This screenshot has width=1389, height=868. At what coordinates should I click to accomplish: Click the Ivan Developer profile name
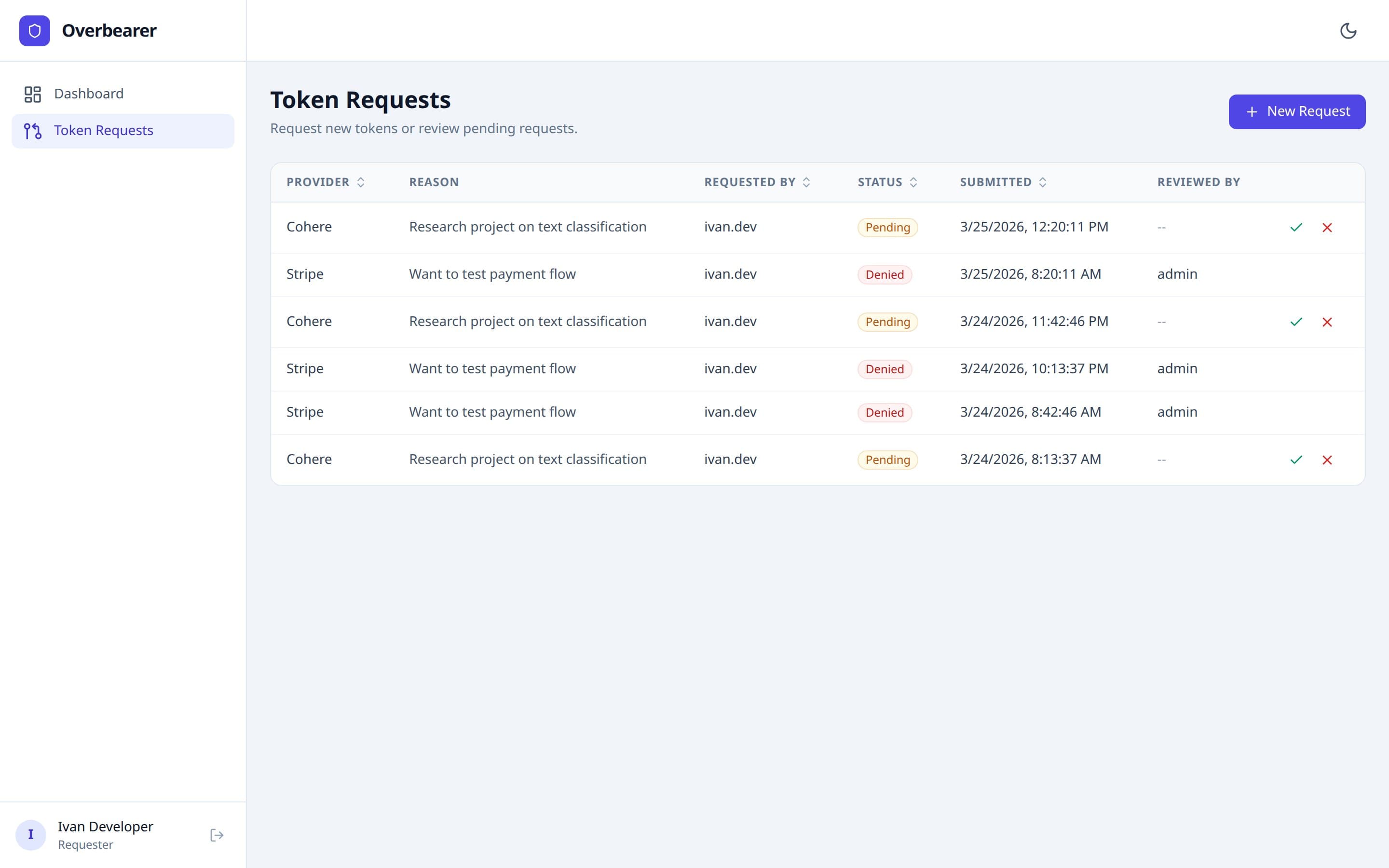(x=106, y=827)
